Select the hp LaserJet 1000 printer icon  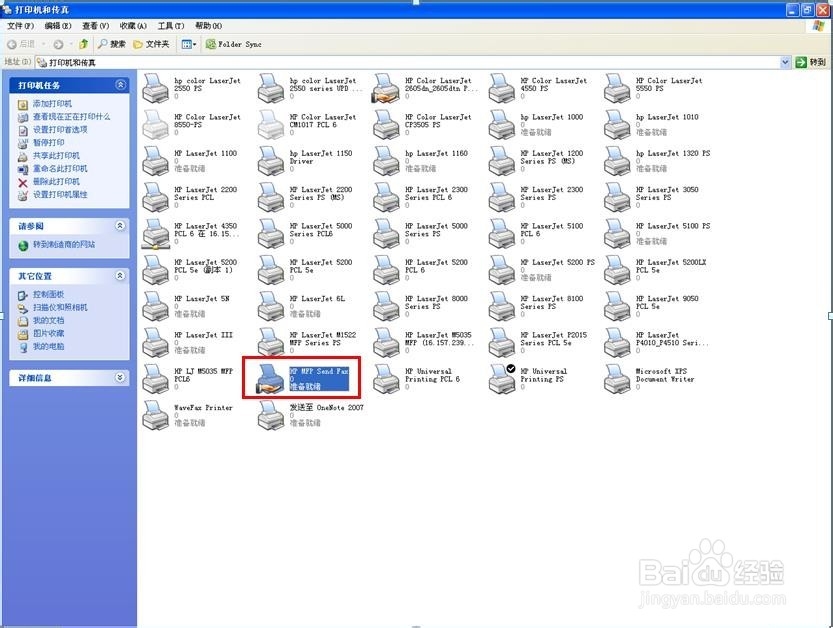(502, 125)
